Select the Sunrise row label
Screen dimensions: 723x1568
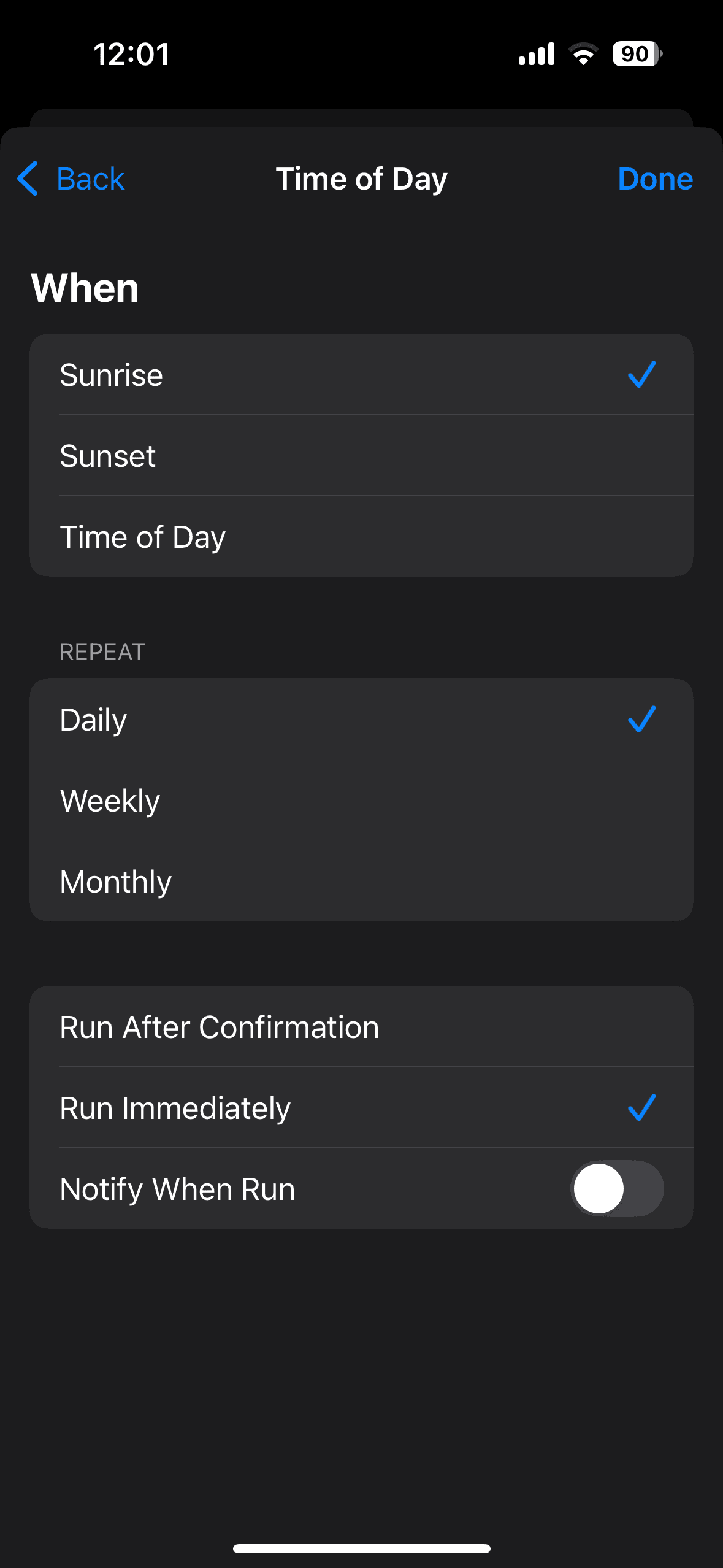coord(112,375)
